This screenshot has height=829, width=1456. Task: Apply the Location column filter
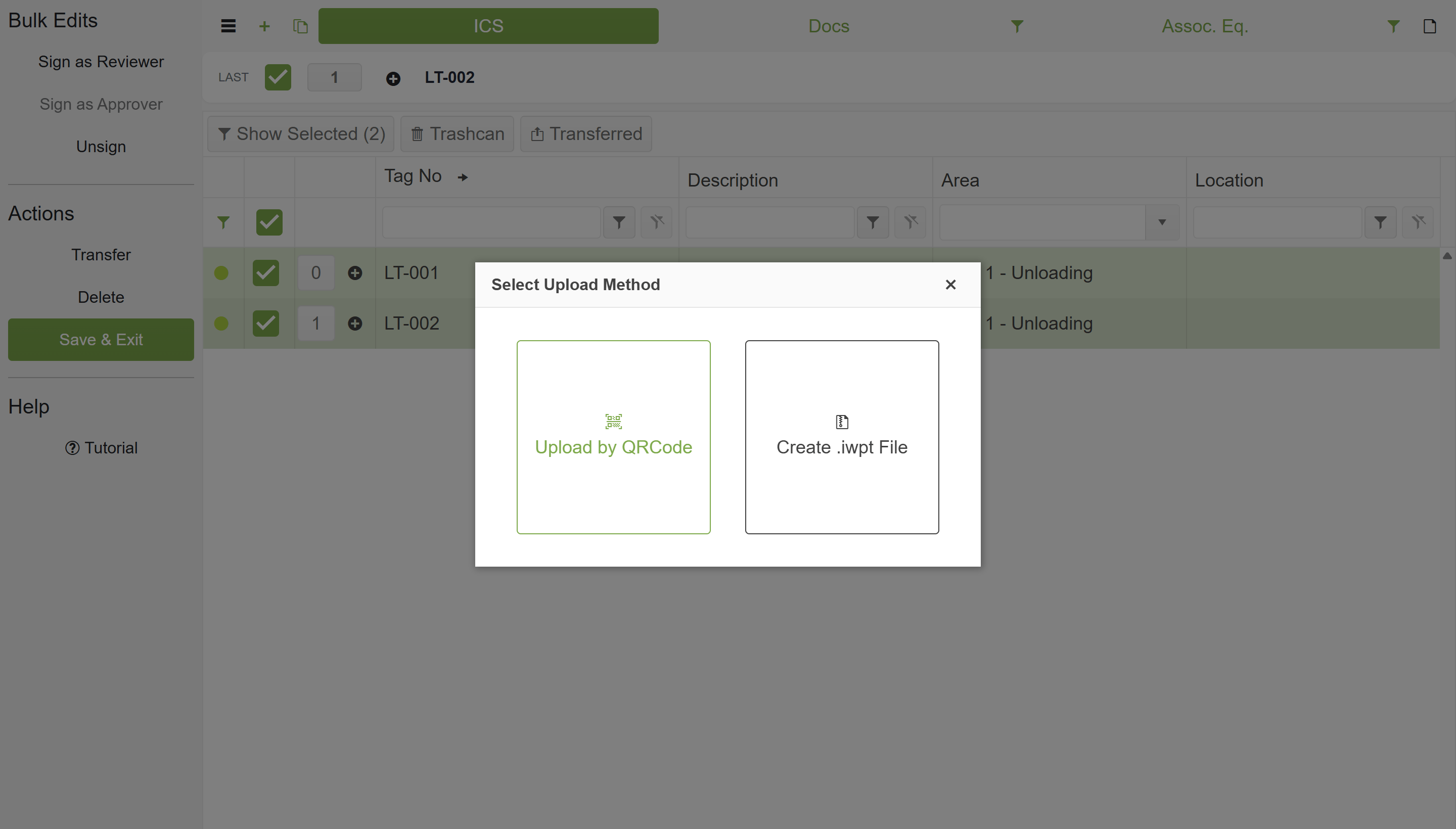point(1380,222)
